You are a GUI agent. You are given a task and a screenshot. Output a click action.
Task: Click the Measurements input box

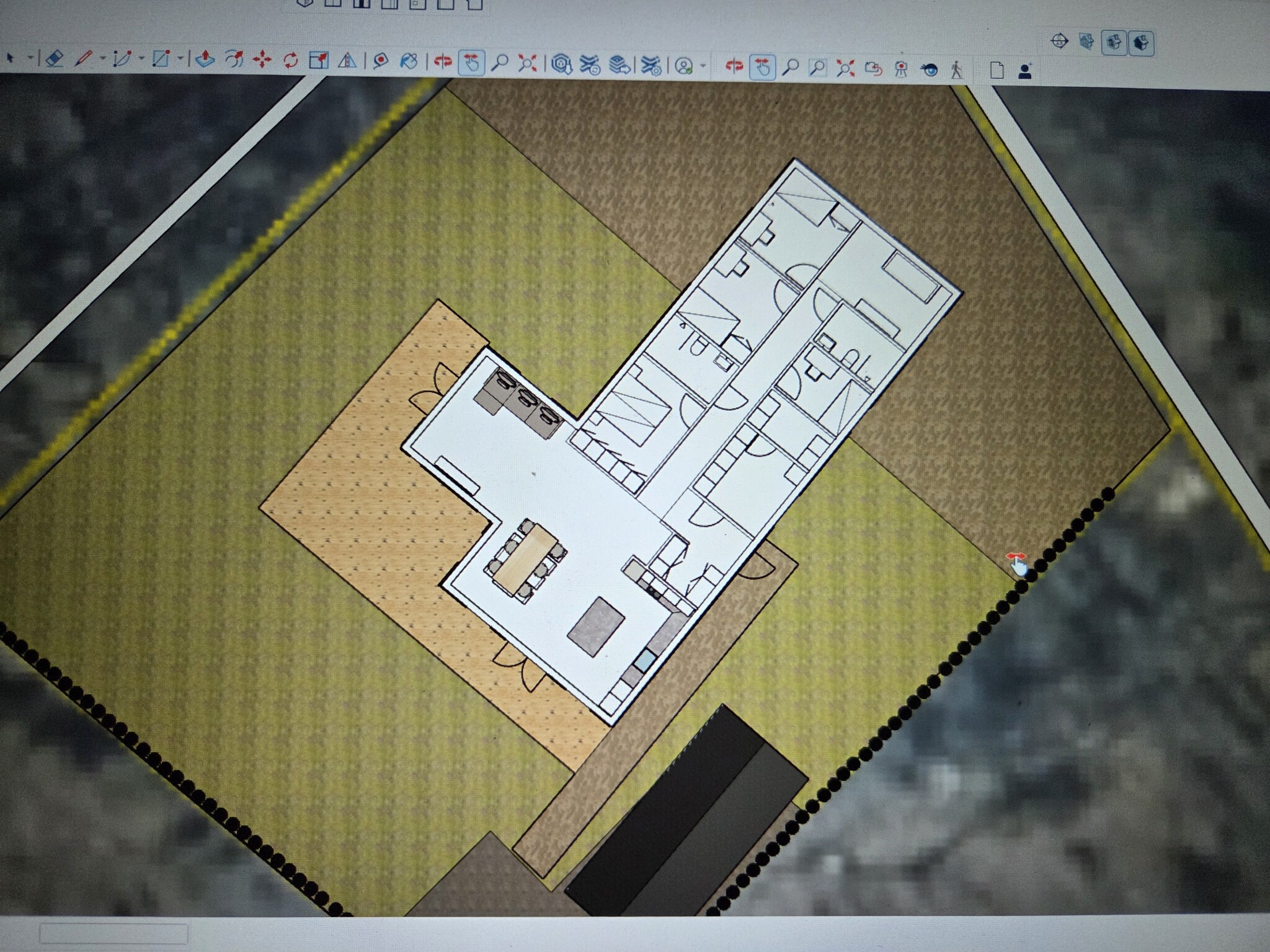(113, 933)
